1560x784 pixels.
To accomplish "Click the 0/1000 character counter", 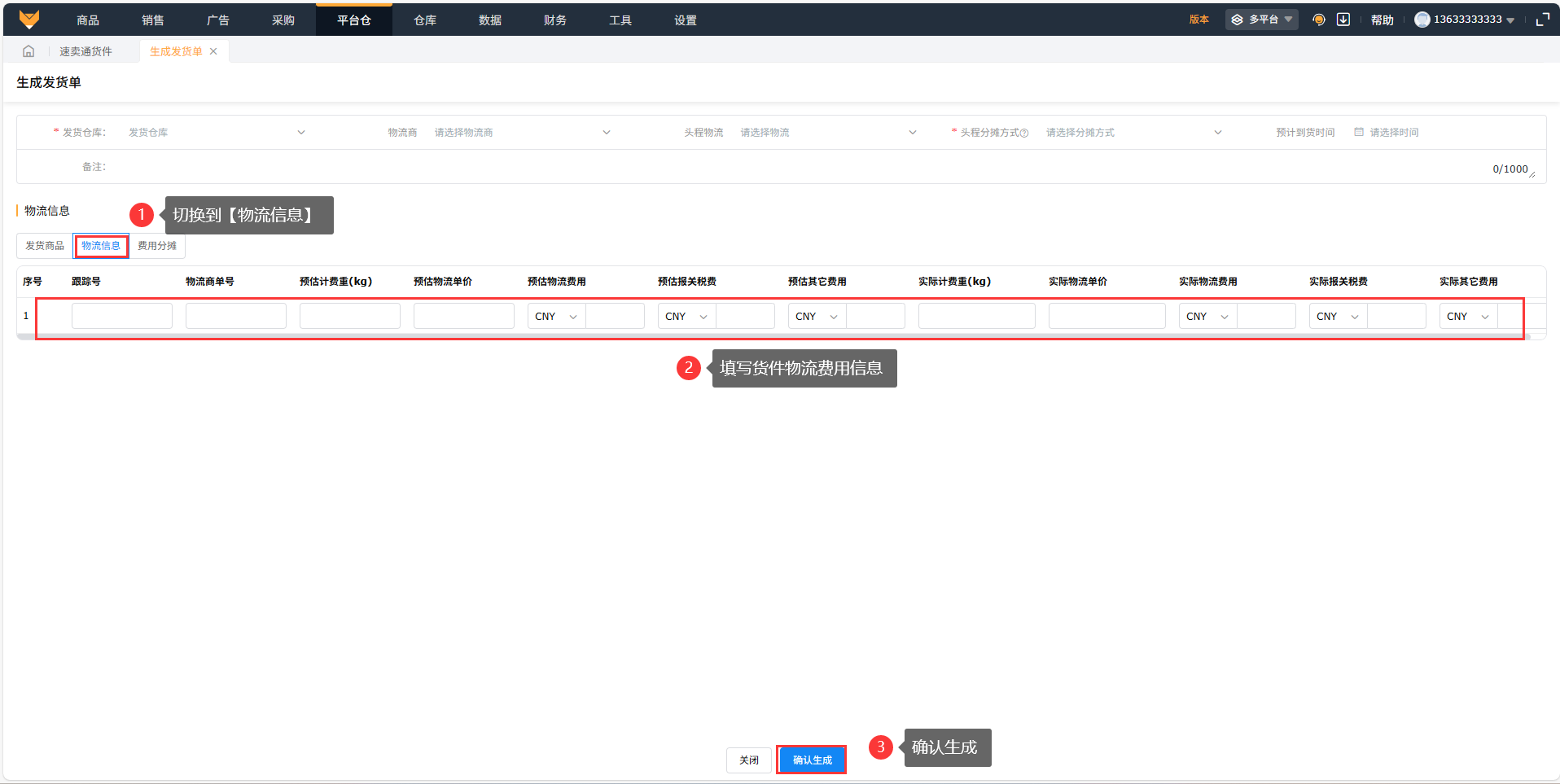I will 1510,169.
